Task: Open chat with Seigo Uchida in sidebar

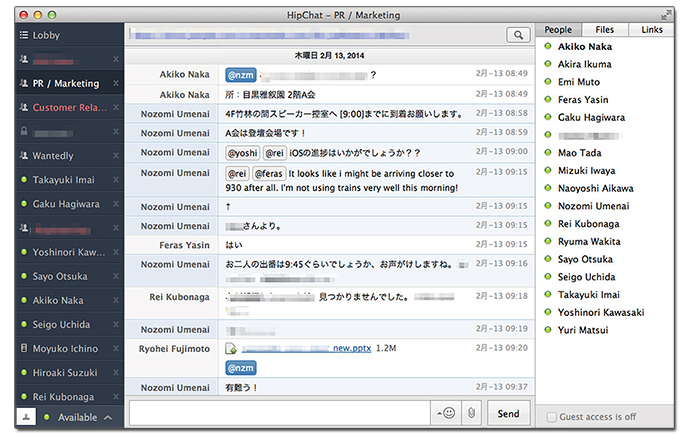Action: (69, 324)
